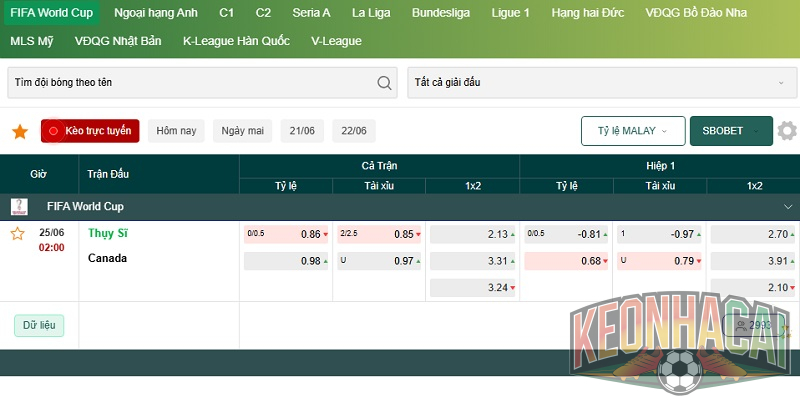800x400 pixels.
Task: Open the settings gear icon
Action: (787, 131)
